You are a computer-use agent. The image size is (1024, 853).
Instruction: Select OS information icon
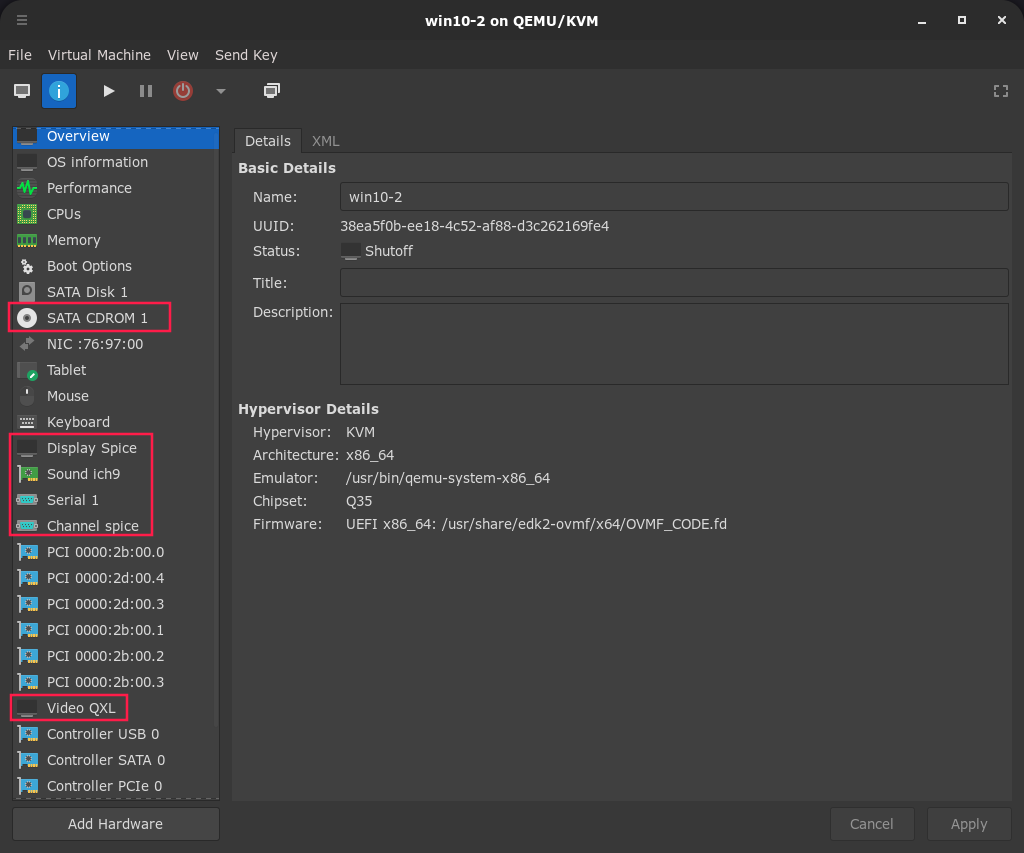pyautogui.click(x=27, y=162)
